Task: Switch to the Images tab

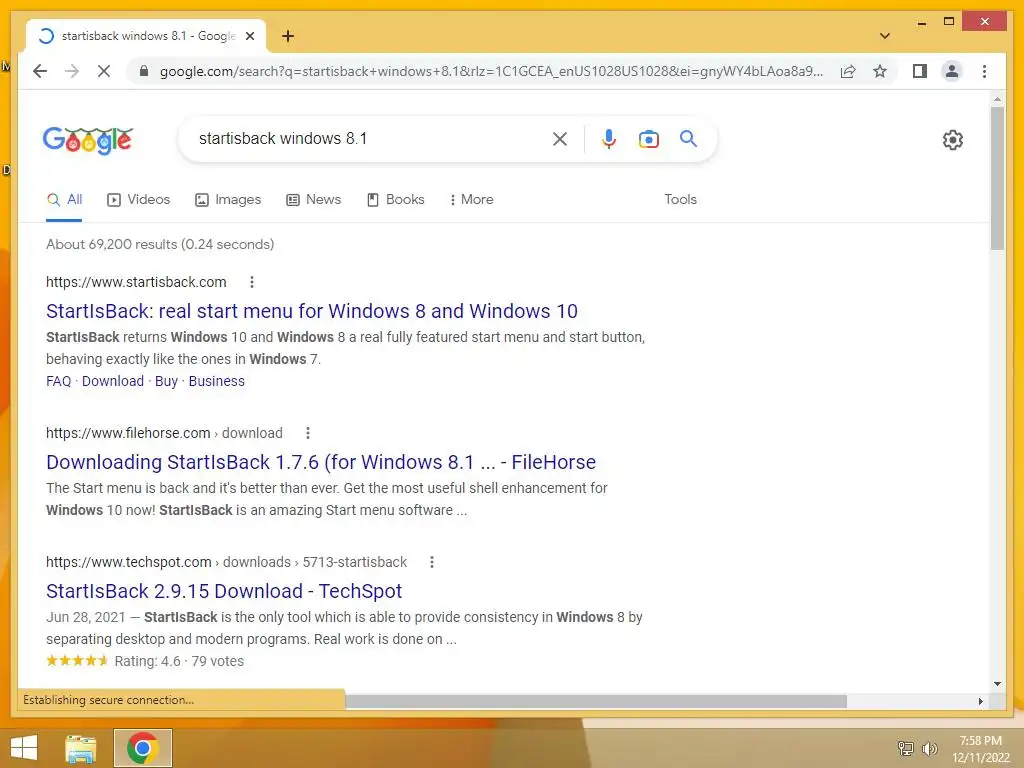Action: click(x=228, y=200)
